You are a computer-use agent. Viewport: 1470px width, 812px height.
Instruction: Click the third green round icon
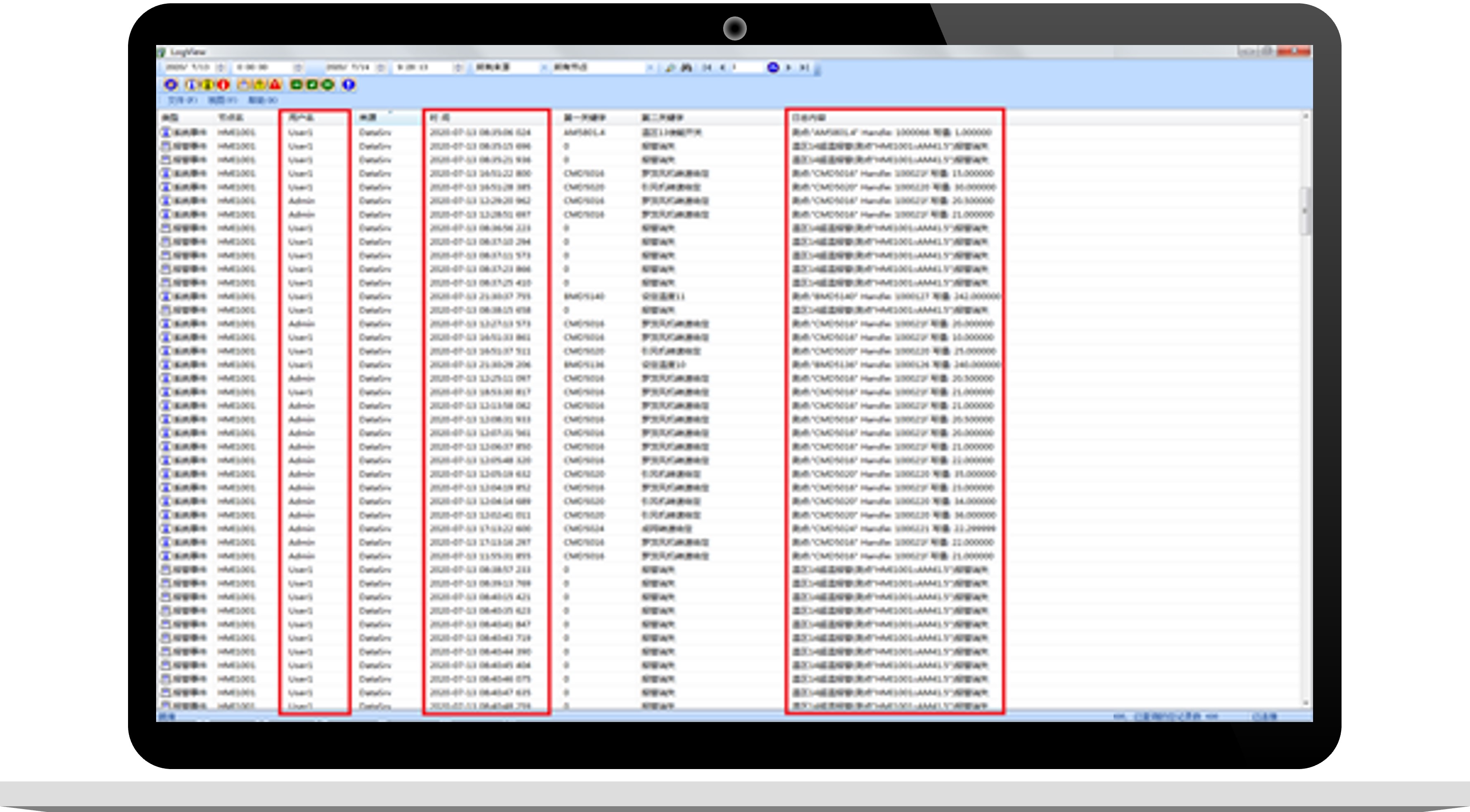[x=328, y=85]
